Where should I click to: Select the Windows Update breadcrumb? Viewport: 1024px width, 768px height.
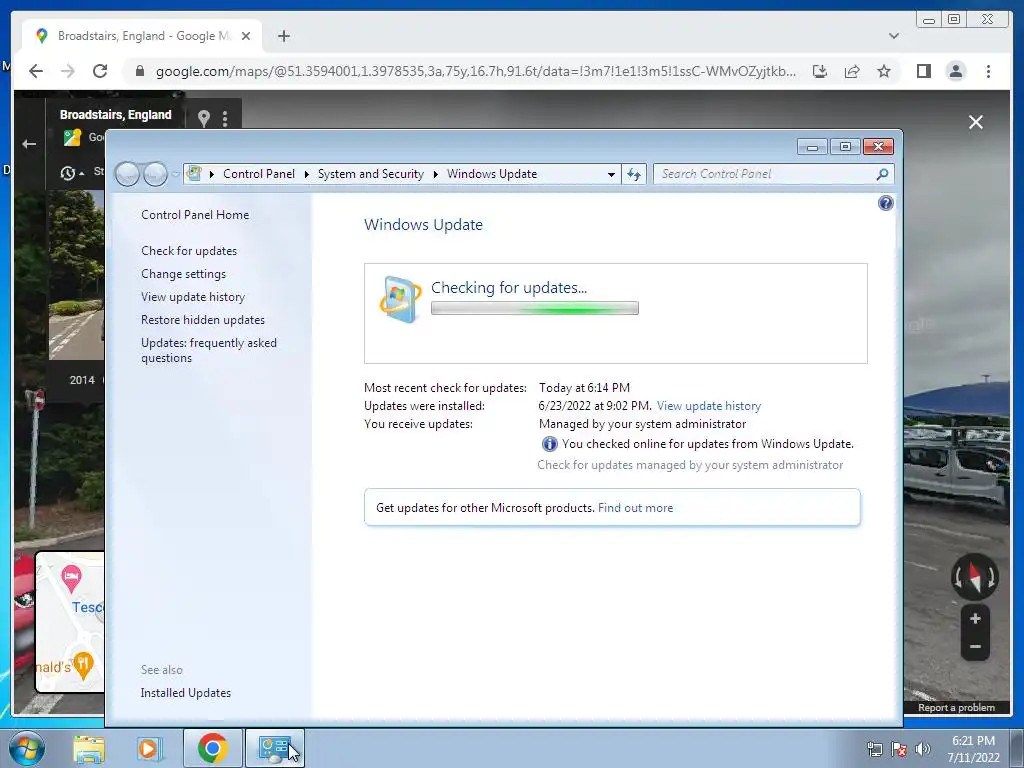coord(492,174)
